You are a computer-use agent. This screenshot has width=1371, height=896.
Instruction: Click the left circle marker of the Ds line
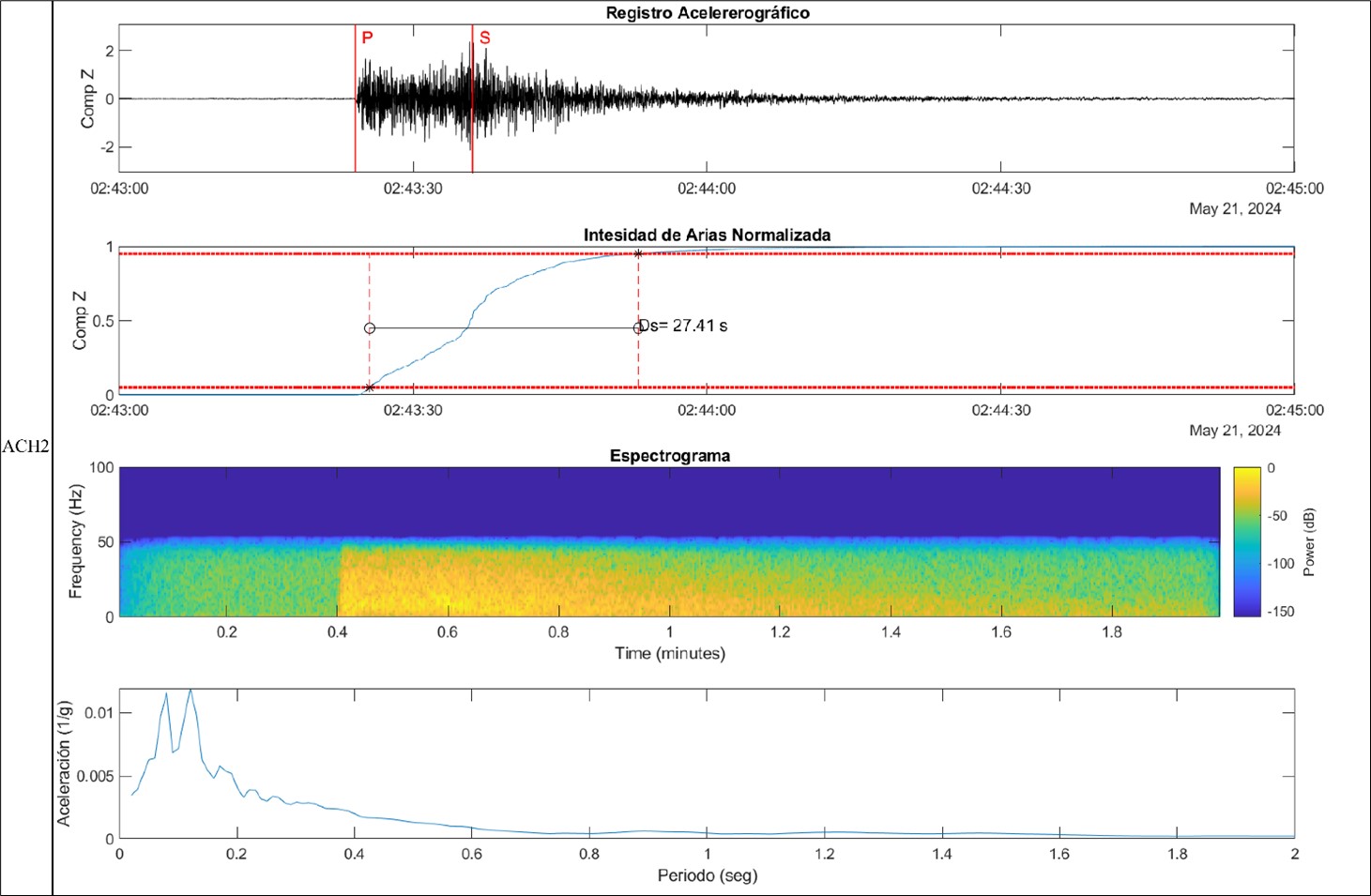[370, 328]
